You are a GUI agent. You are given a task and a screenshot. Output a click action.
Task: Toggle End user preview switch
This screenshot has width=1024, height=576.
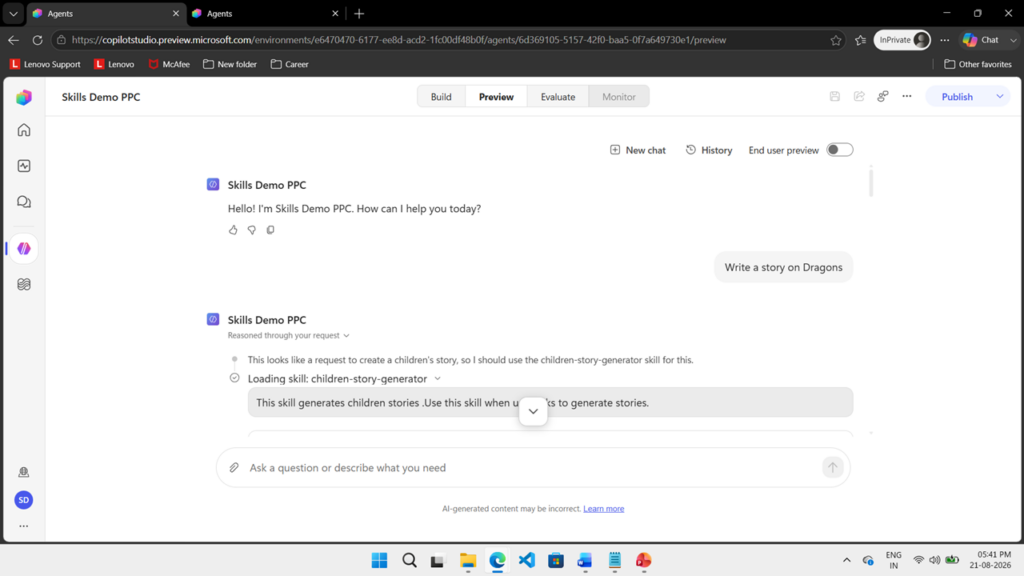[840, 150]
